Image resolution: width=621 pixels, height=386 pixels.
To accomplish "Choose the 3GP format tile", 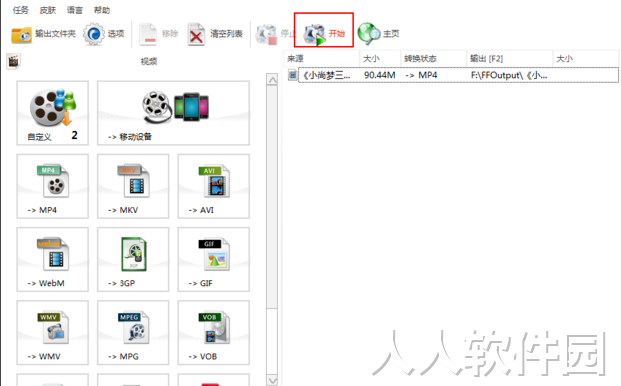I will pos(133,260).
